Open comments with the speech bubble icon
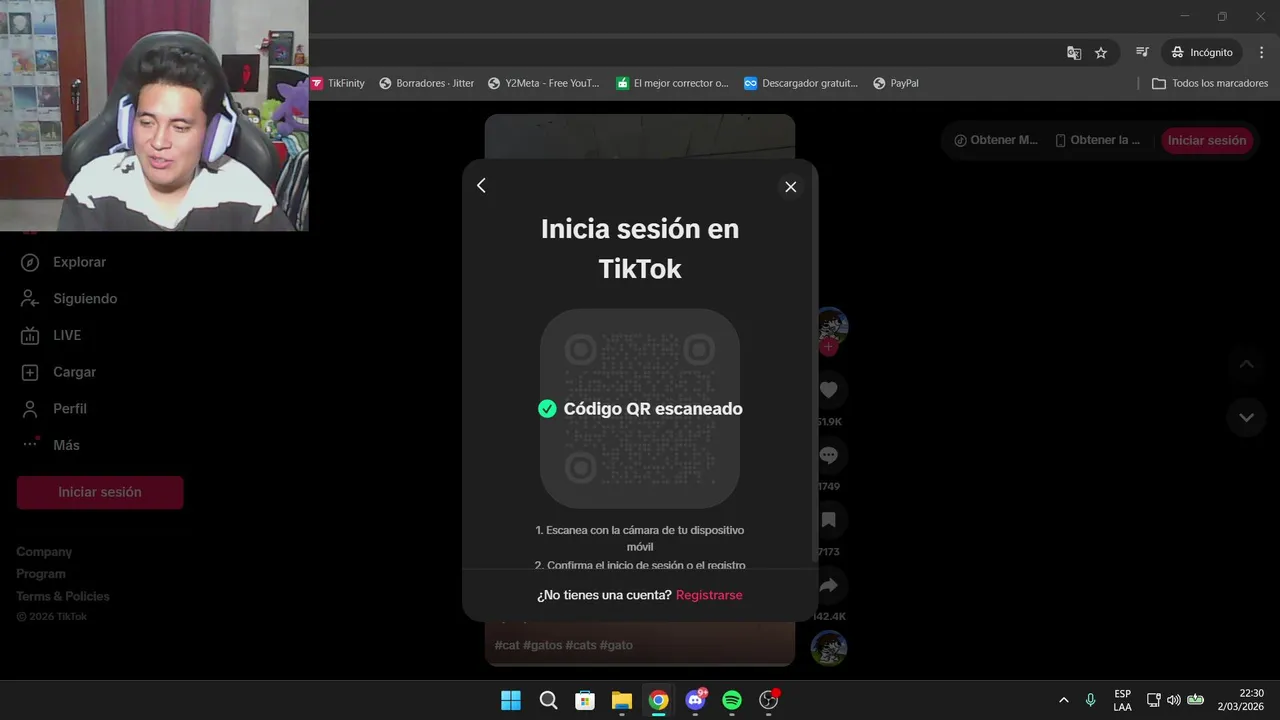Viewport: 1280px width, 720px height. (829, 455)
